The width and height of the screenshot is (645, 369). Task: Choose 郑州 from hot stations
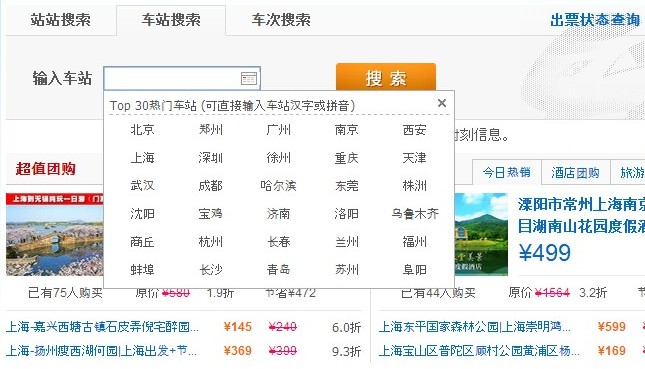click(211, 130)
